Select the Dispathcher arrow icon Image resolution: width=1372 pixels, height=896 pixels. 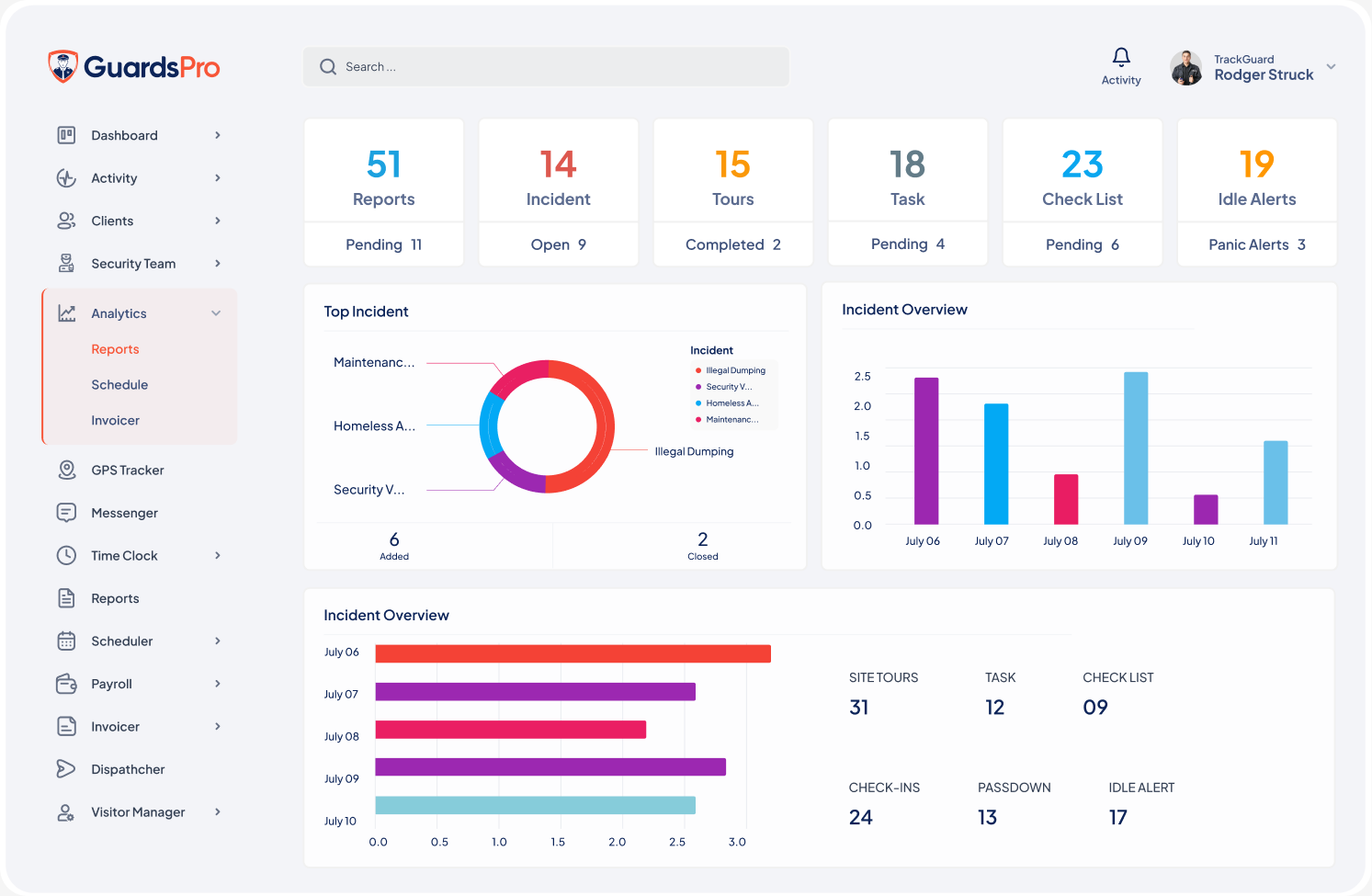pyautogui.click(x=66, y=769)
